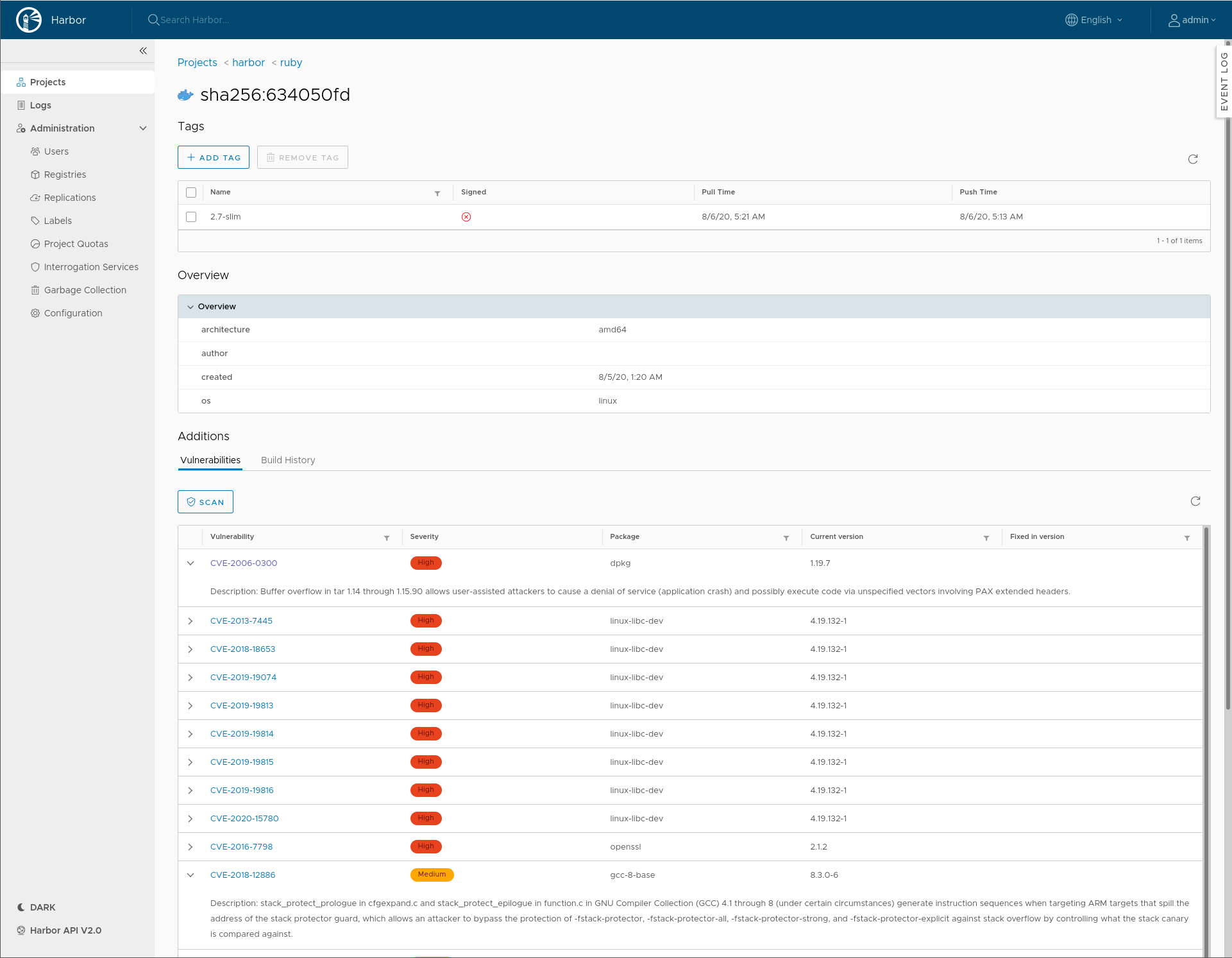
Task: Refresh the tags list
Action: point(1193,159)
